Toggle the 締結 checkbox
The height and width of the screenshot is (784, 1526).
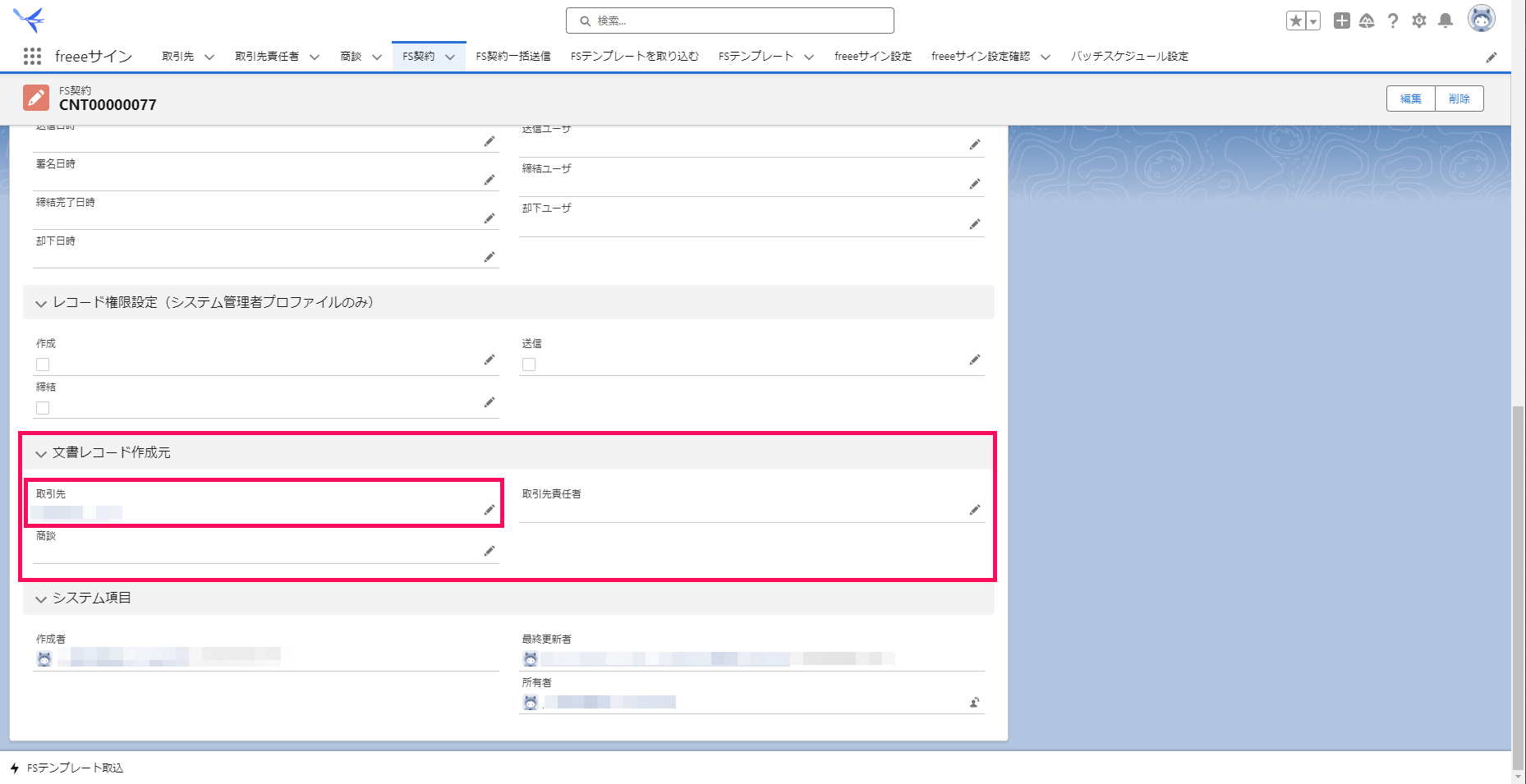point(43,408)
